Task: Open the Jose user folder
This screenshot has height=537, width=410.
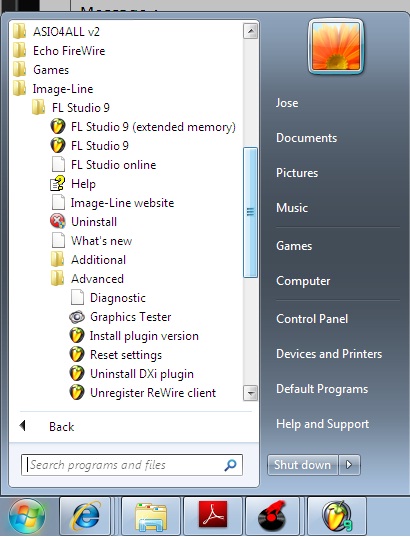Action: (x=287, y=103)
